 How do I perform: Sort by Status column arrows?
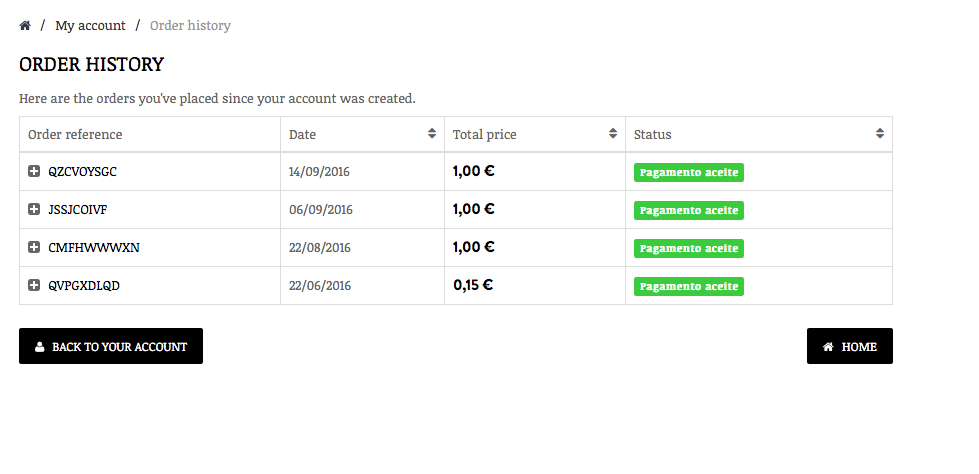880,134
